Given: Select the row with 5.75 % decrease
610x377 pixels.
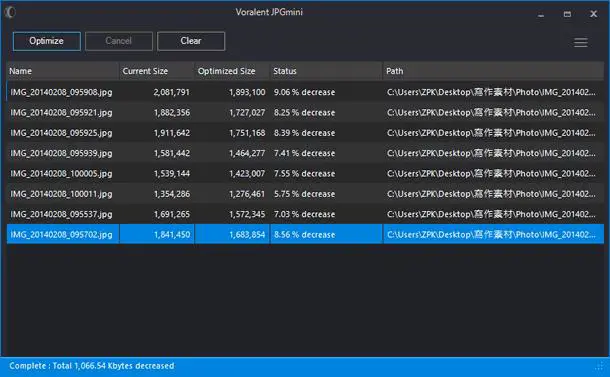Looking at the screenshot, I should tap(305, 194).
